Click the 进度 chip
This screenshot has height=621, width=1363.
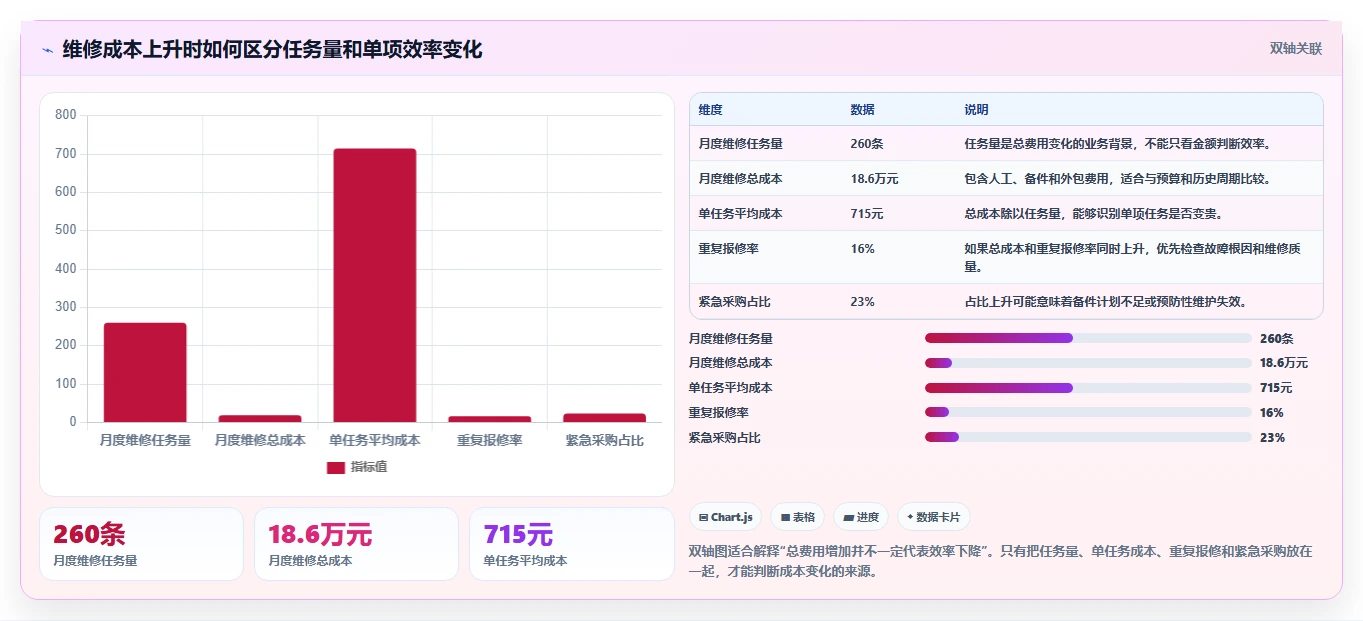click(x=861, y=517)
